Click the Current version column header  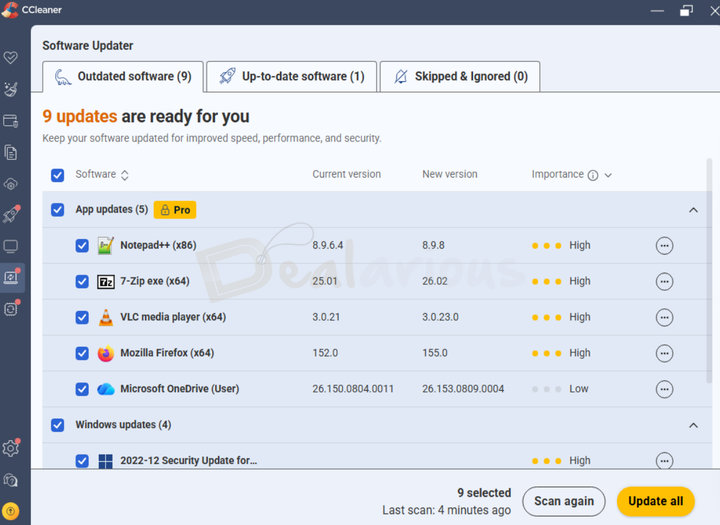(347, 175)
